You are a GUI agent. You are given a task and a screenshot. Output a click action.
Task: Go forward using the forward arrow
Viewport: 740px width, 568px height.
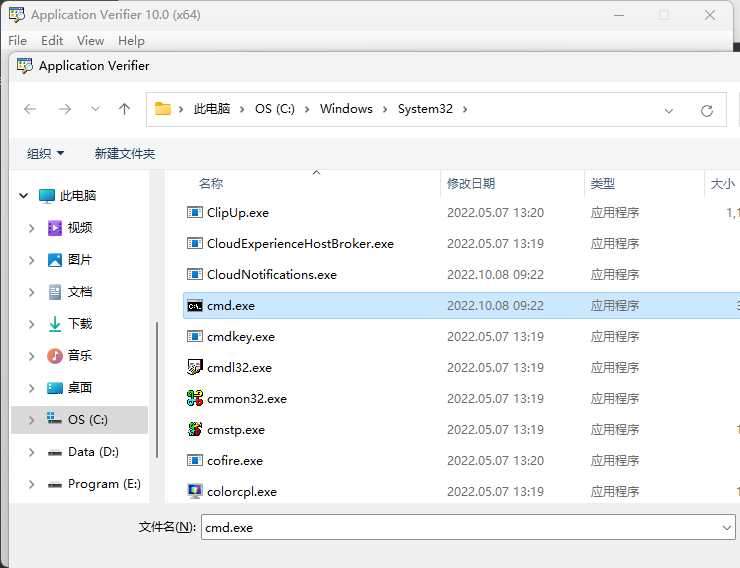click(65, 109)
